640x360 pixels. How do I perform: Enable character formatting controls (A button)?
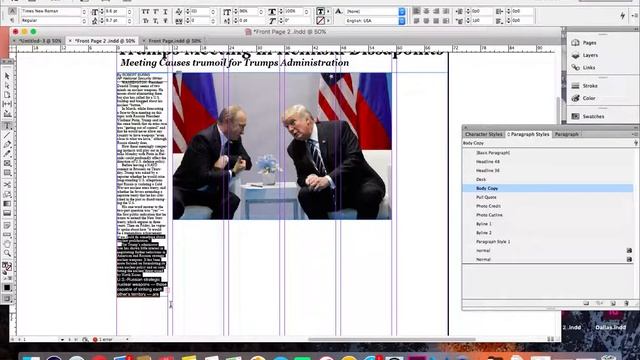pyautogui.click(x=12, y=11)
